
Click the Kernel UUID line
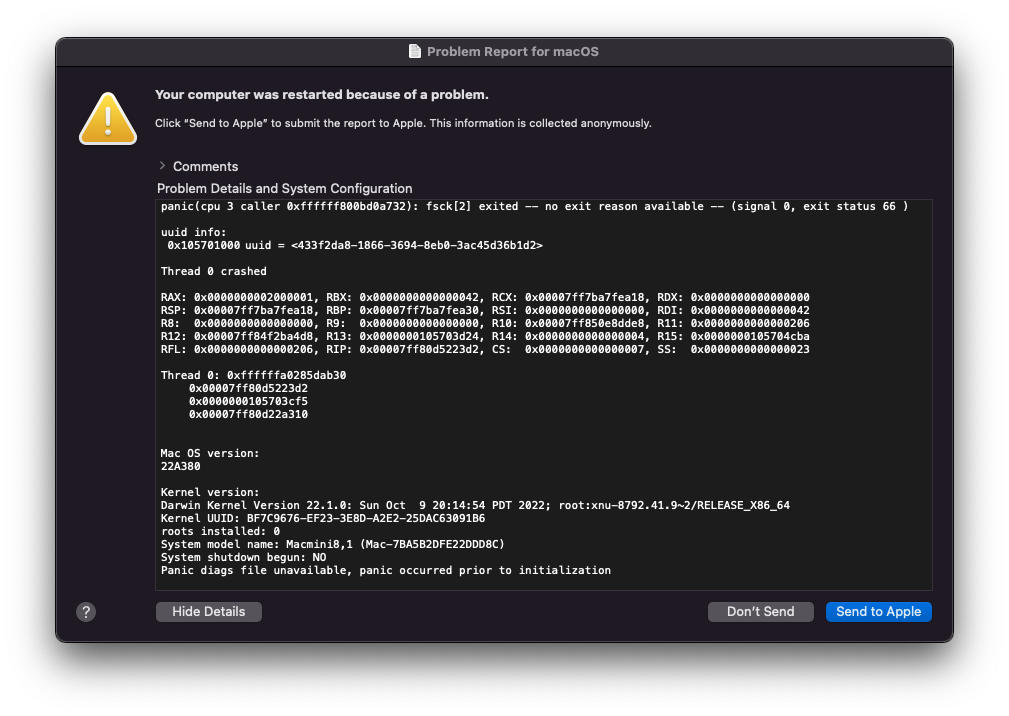pyautogui.click(x=322, y=519)
